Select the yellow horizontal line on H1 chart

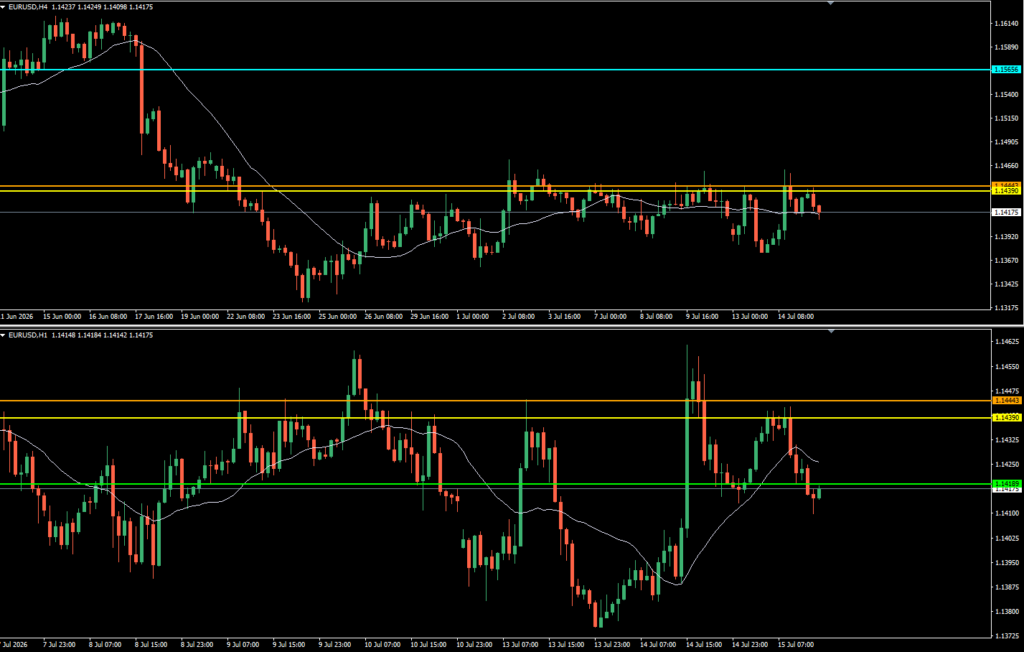495,418
